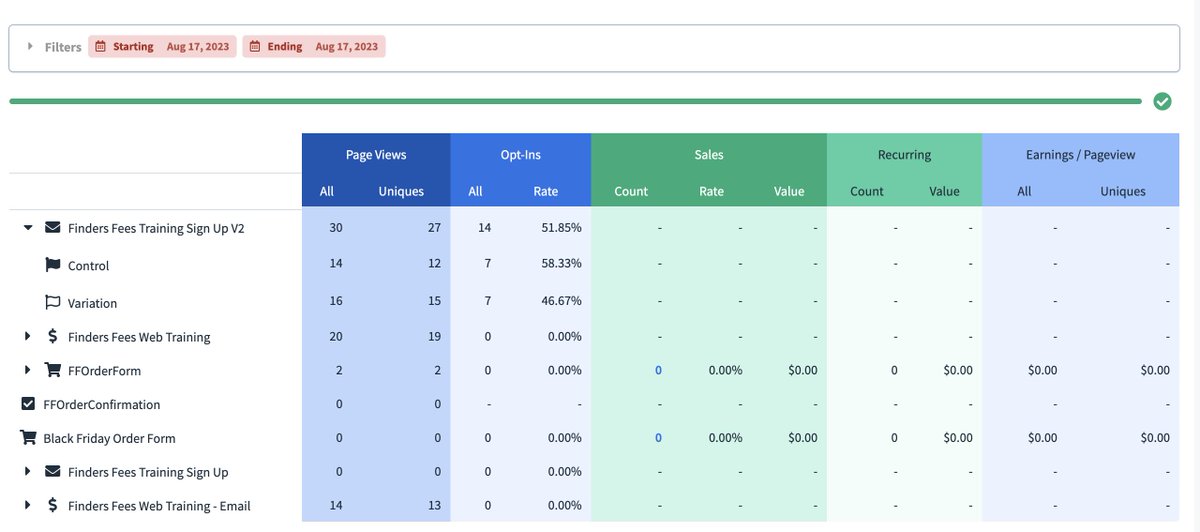Image resolution: width=1200 pixels, height=532 pixels.
Task: Click envelope icon of Training Sign Up V2
Action: (53, 228)
